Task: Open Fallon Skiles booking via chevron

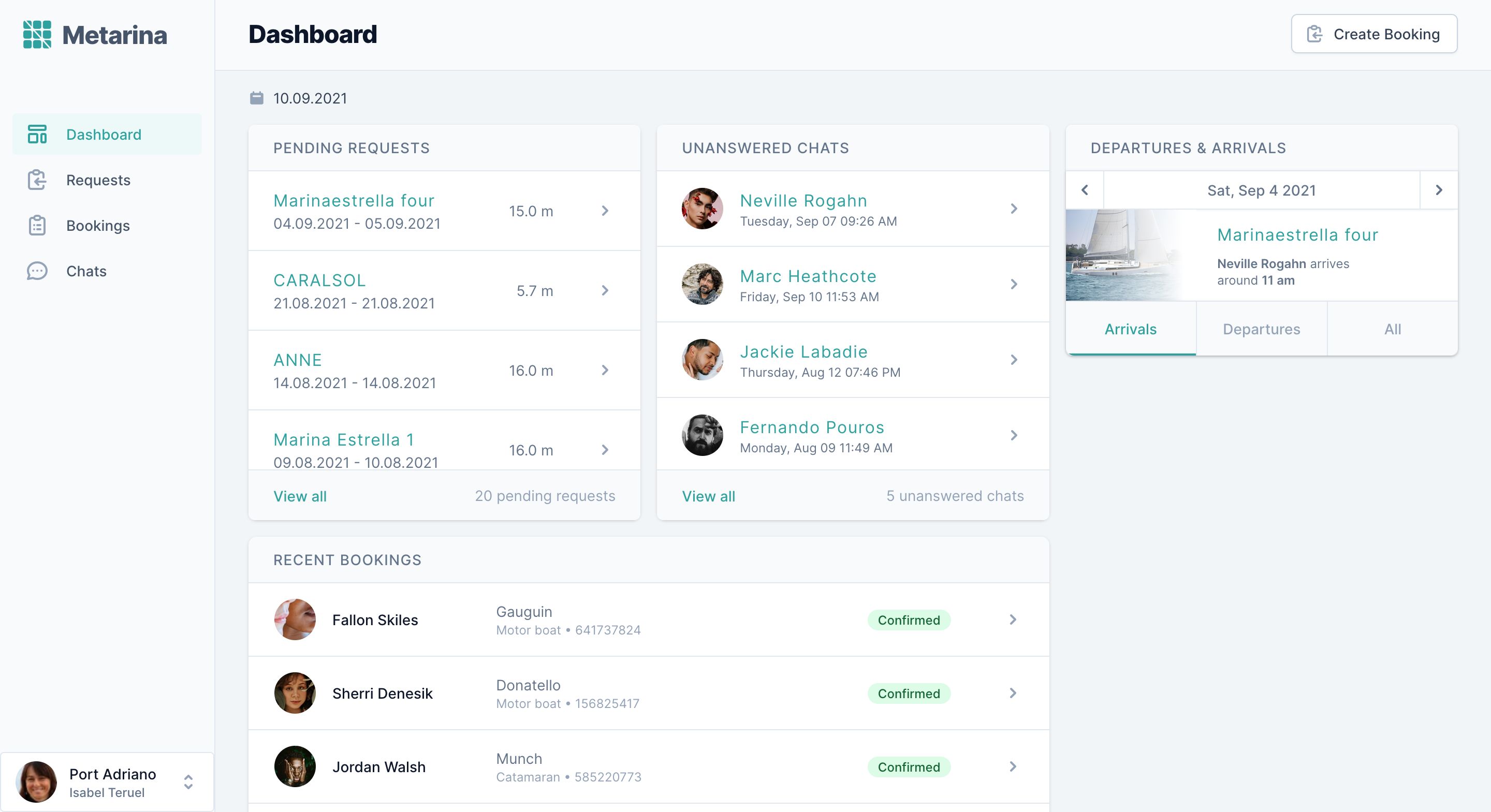Action: pyautogui.click(x=1013, y=619)
